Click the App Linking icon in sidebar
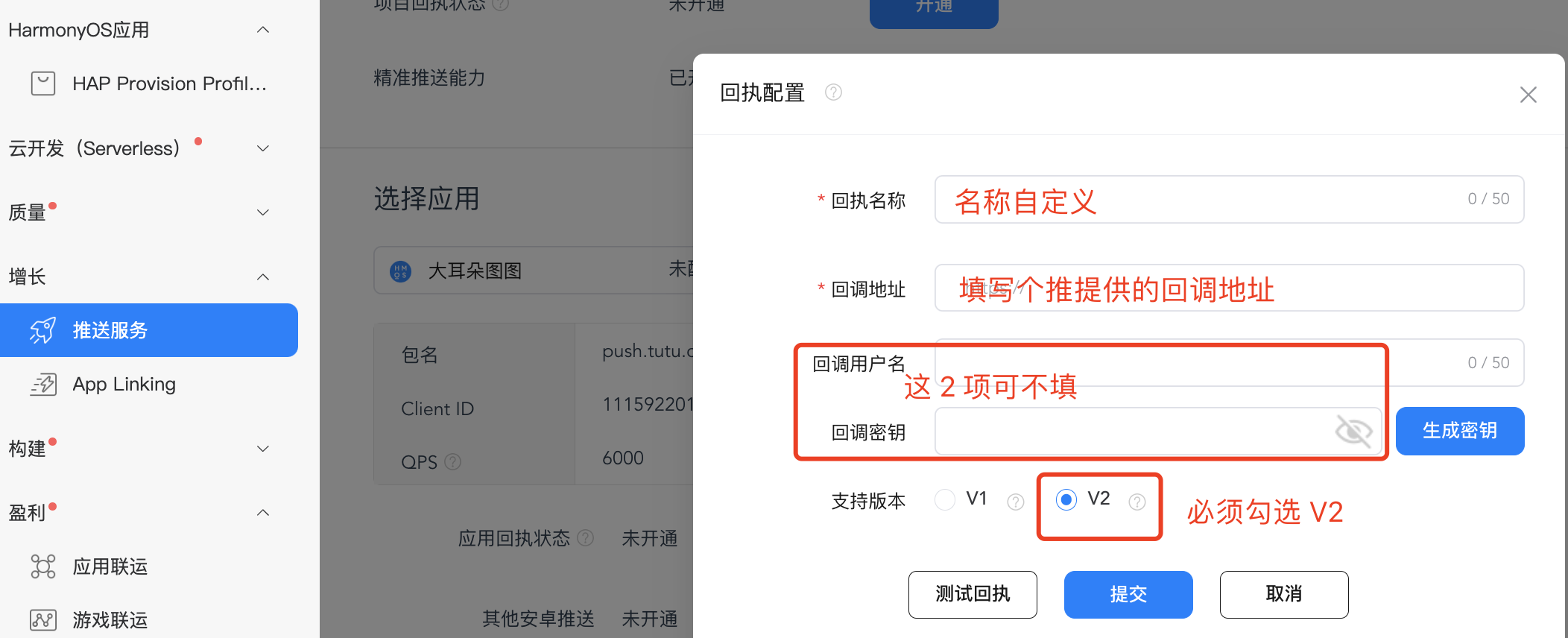Screen dimensions: 1568x638 [43, 384]
